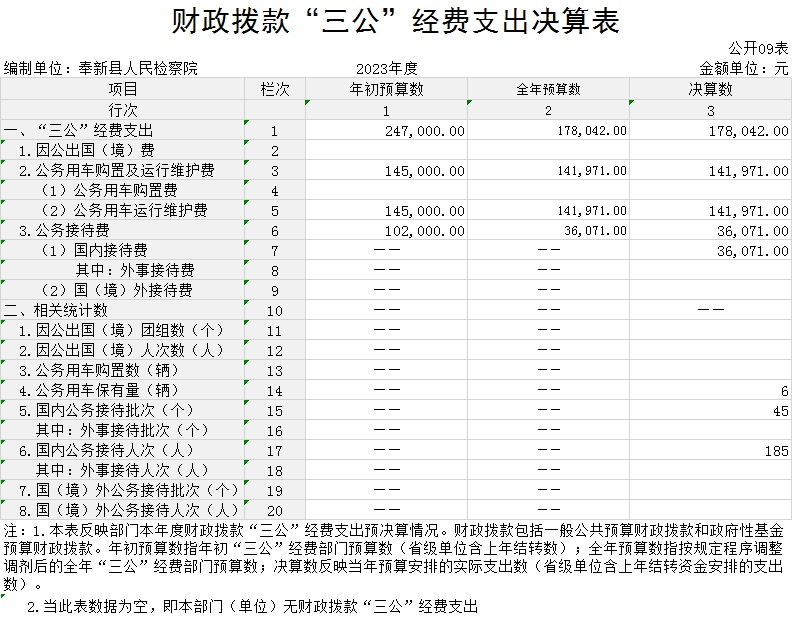Viewport: 792px width, 618px height.
Task: Select '编制单位：奉新县人民检察院' text
Action: pyautogui.click(x=101, y=68)
